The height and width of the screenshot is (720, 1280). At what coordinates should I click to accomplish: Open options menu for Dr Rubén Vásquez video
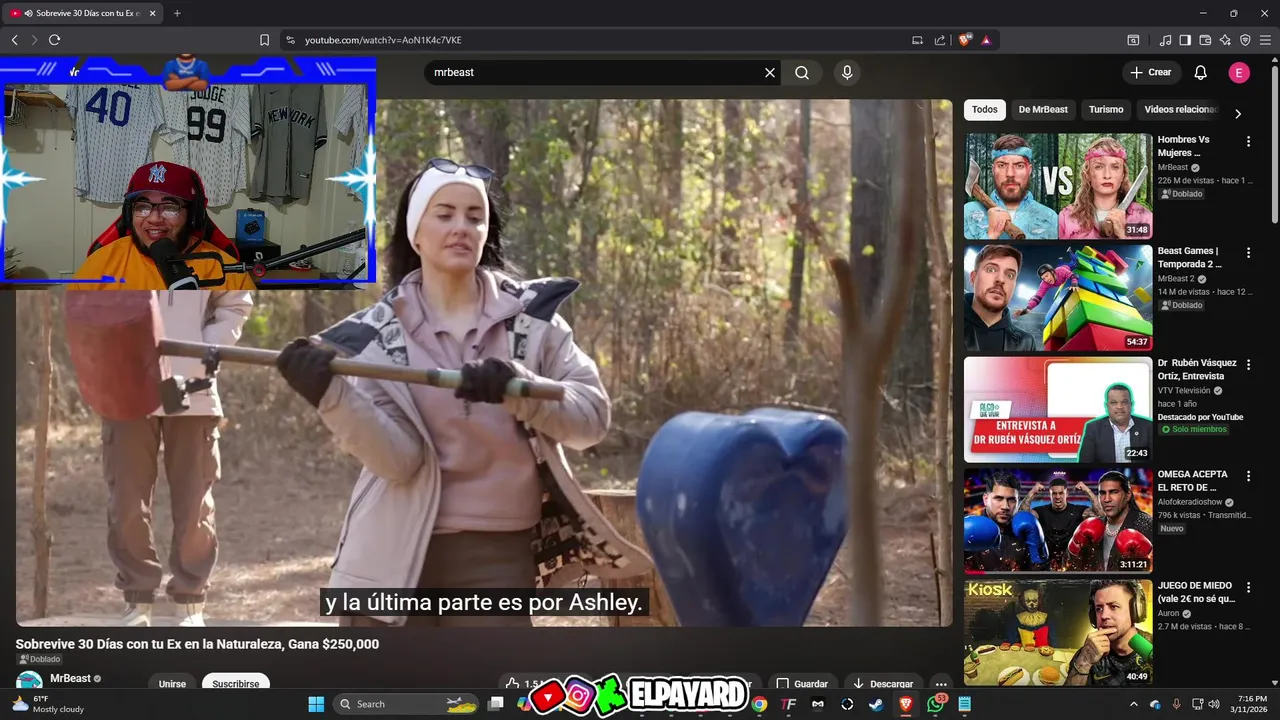coord(1248,365)
